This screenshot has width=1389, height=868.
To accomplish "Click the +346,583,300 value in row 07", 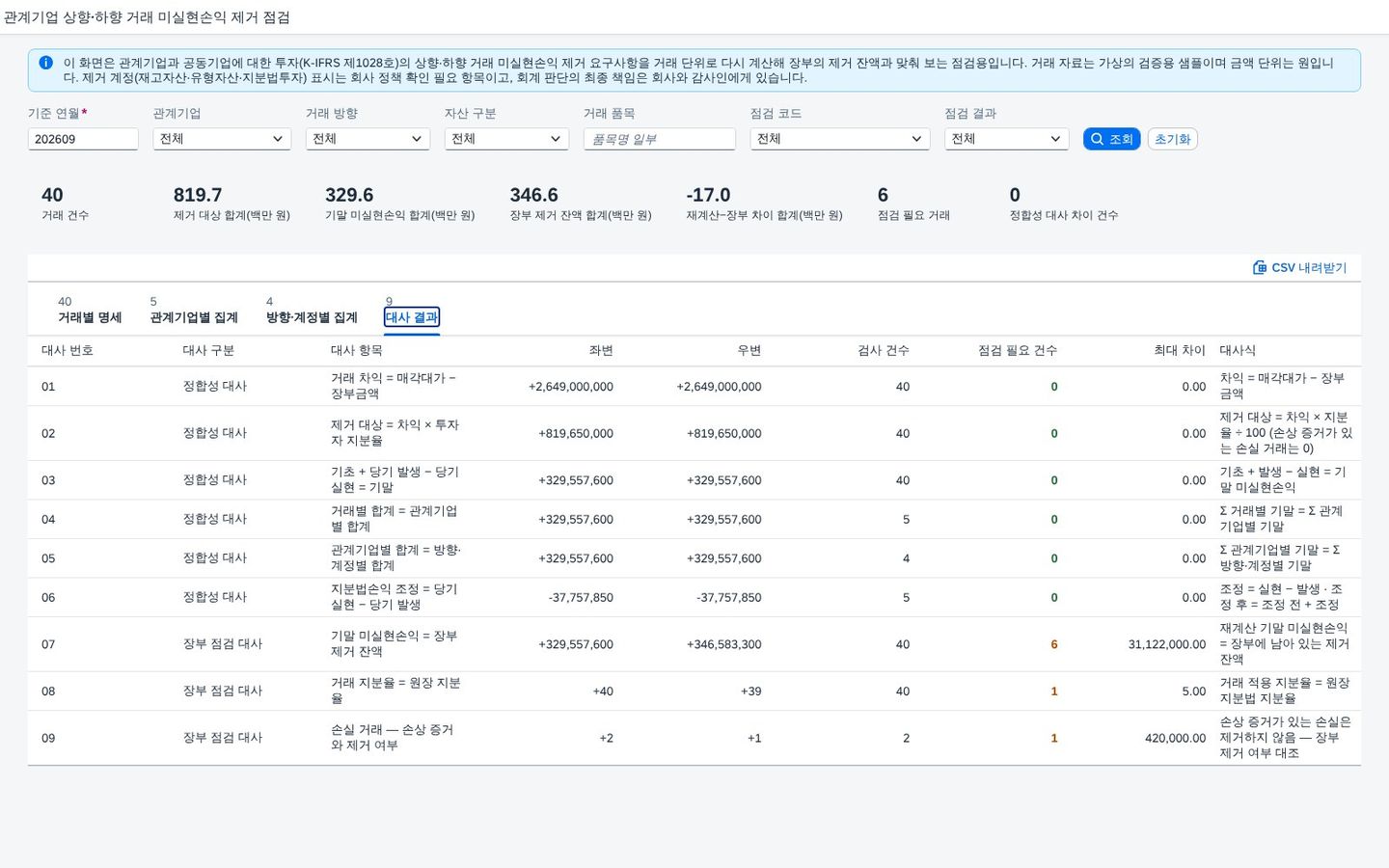I will pyautogui.click(x=723, y=644).
